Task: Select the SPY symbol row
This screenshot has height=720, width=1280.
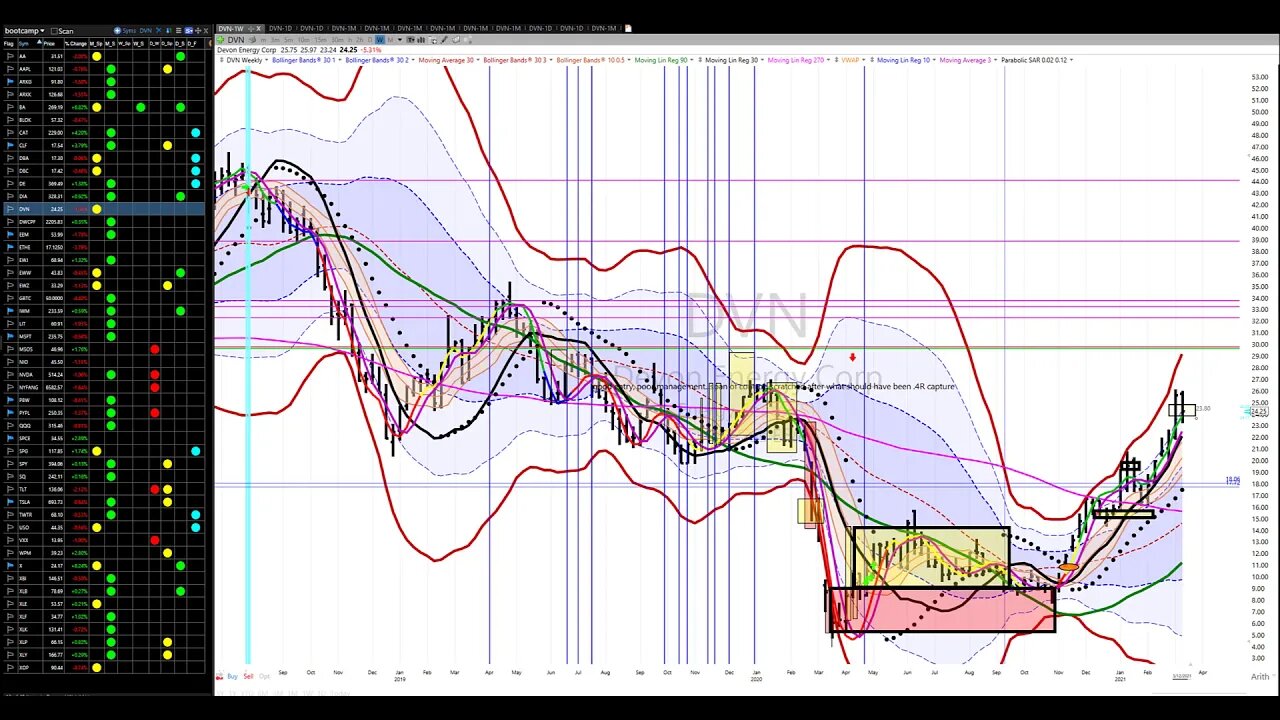Action: pyautogui.click(x=103, y=464)
